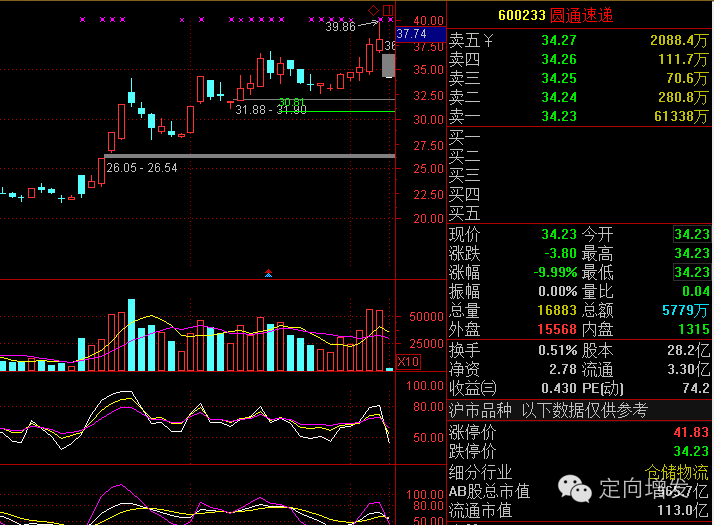Viewport: 714px width, 525px height.
Task: Click the gap label 26.05 - 26.54
Action: click(142, 168)
